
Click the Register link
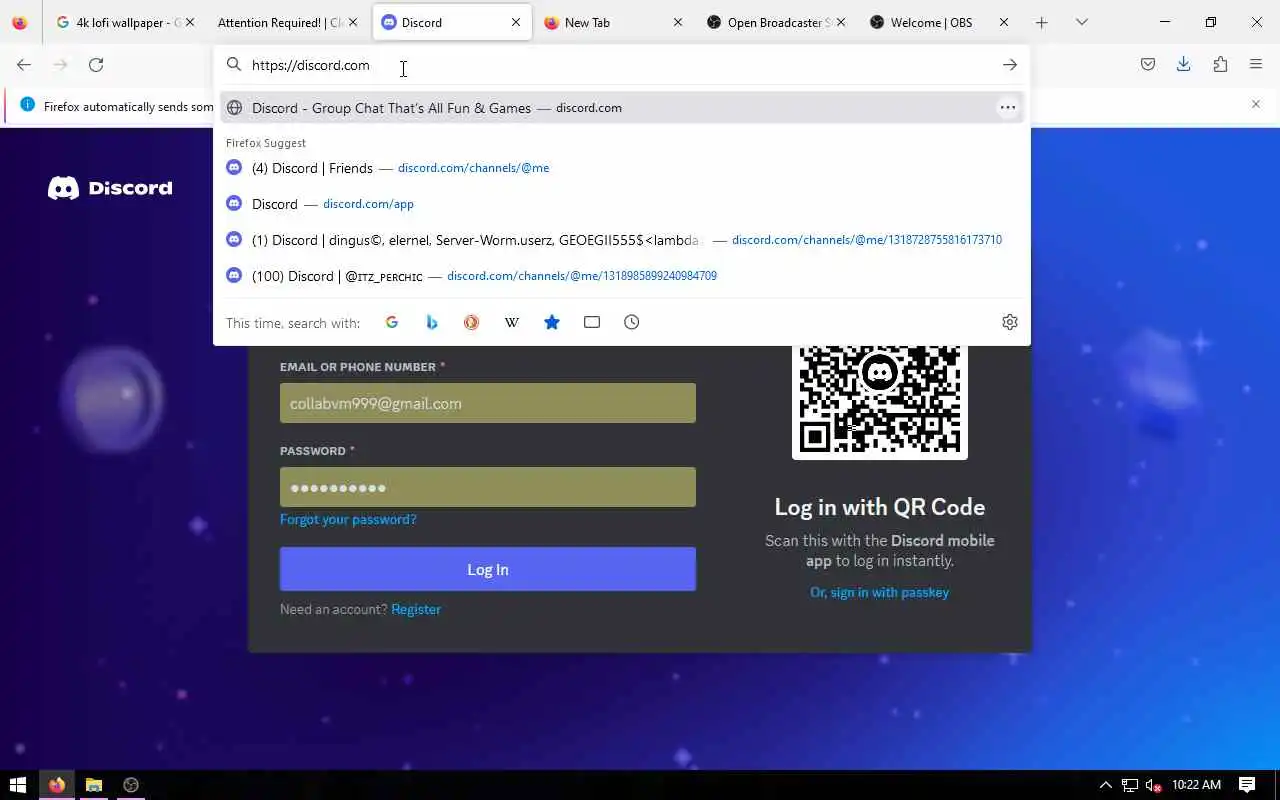[416, 609]
